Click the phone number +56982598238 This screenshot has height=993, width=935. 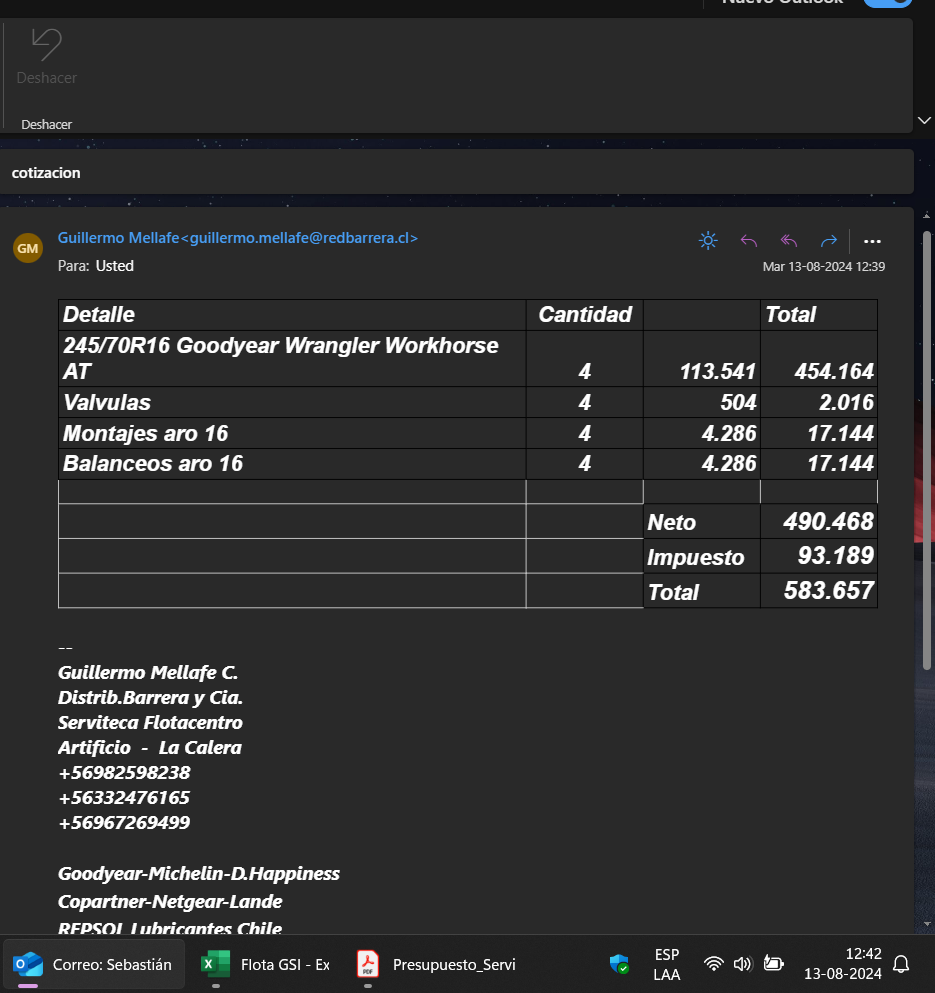coord(124,773)
